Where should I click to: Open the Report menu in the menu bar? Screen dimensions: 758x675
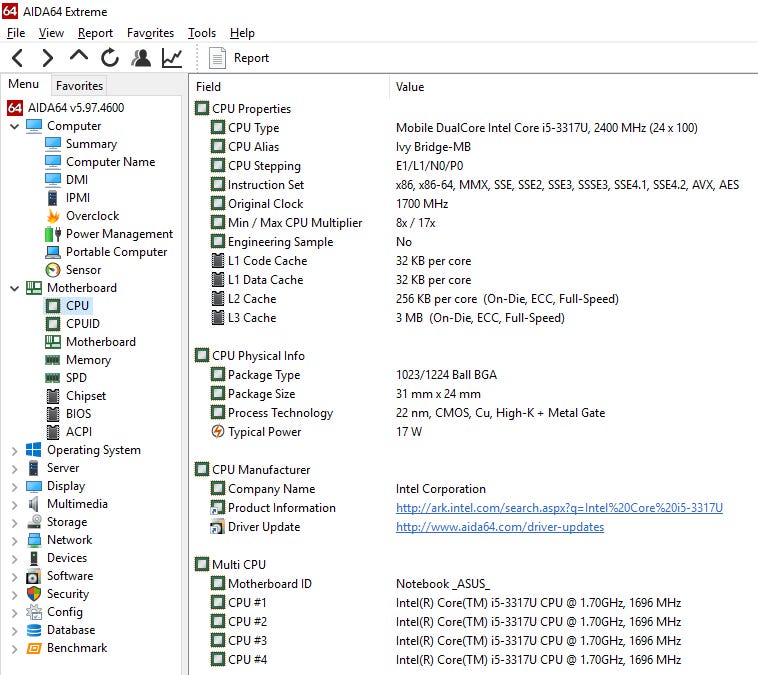[x=95, y=33]
